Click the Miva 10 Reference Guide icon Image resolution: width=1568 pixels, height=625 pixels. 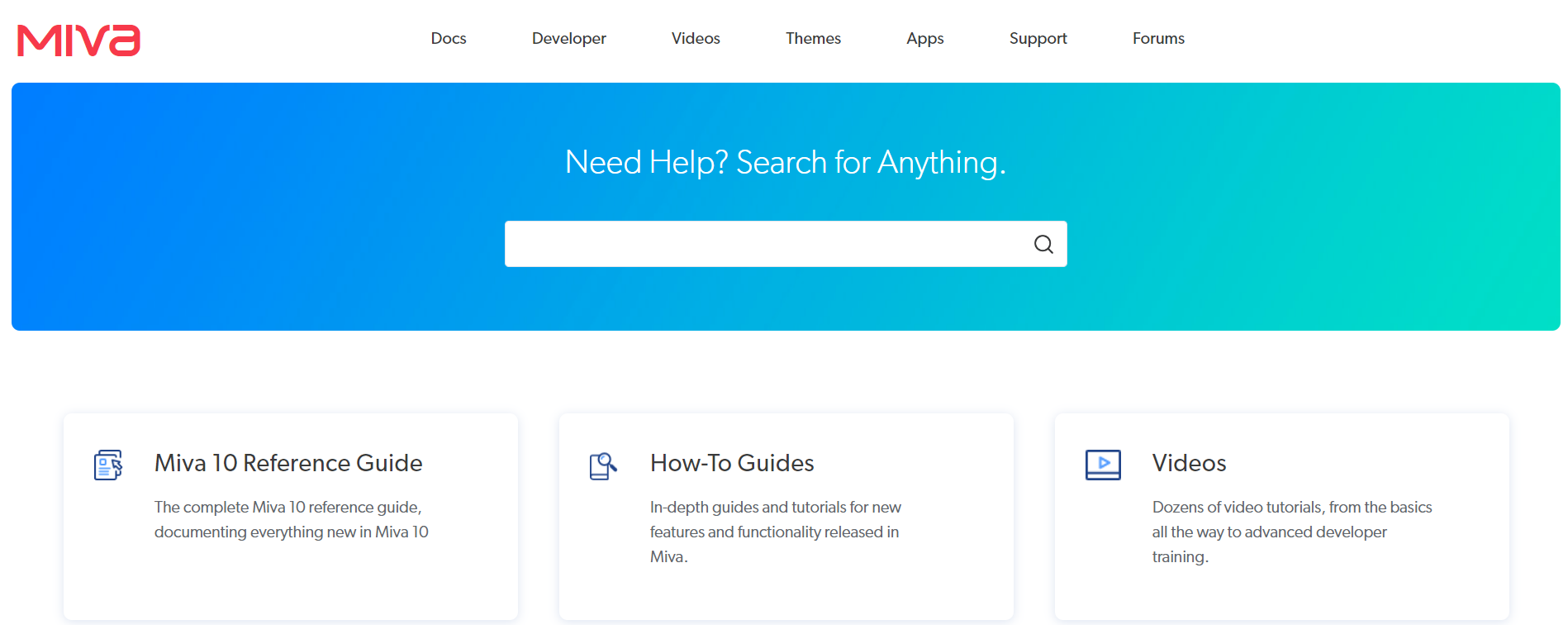coord(108,465)
